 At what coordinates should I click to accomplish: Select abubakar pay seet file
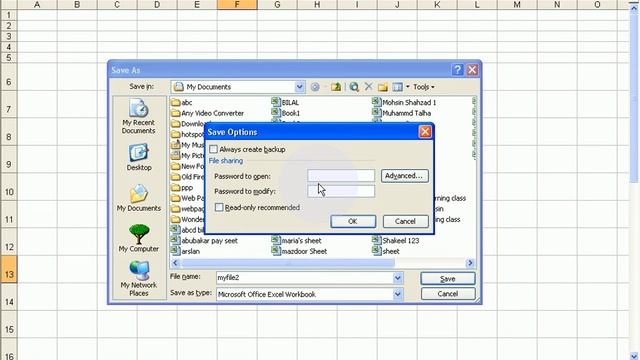(x=204, y=240)
